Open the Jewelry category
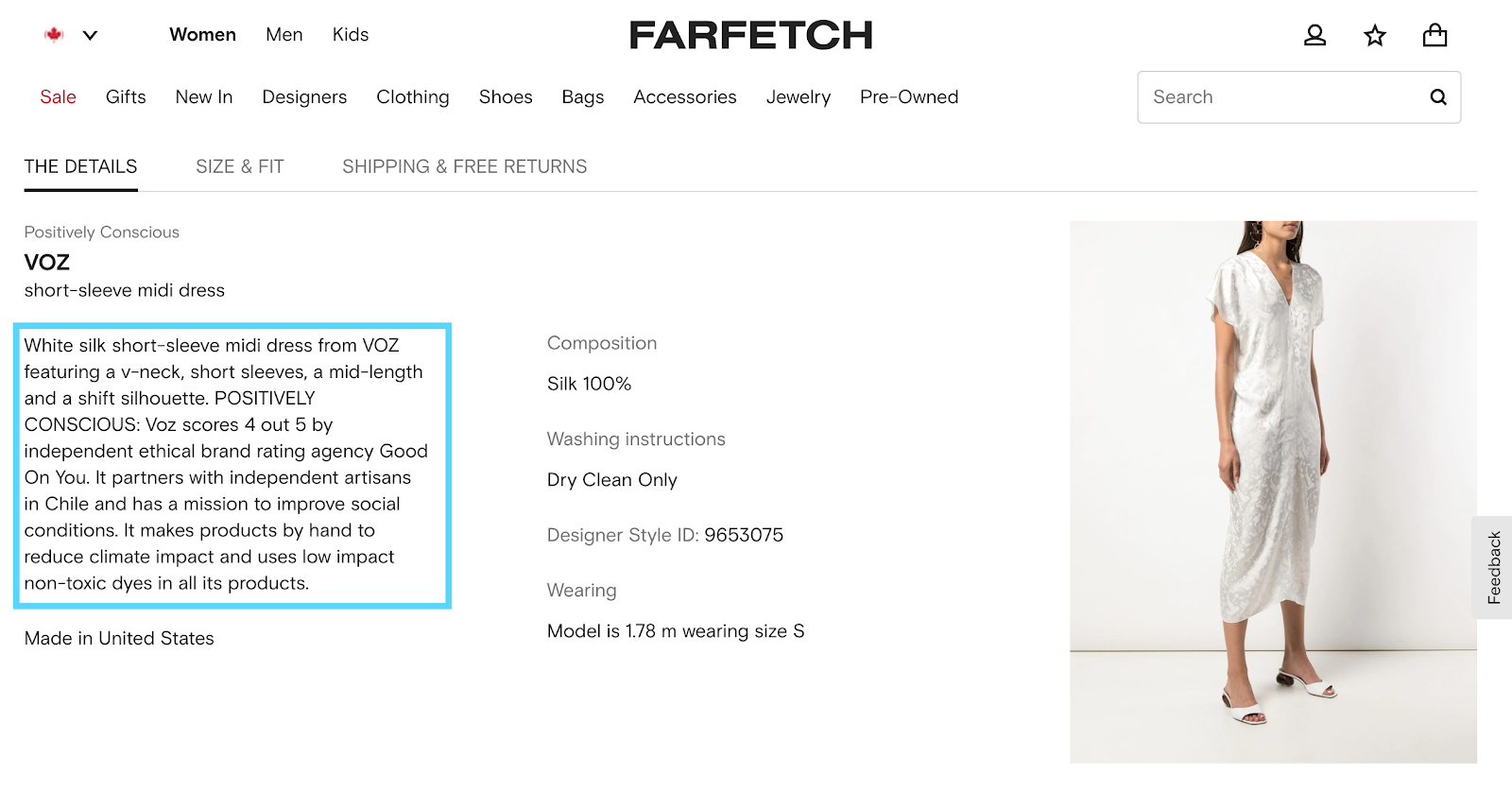 798,97
